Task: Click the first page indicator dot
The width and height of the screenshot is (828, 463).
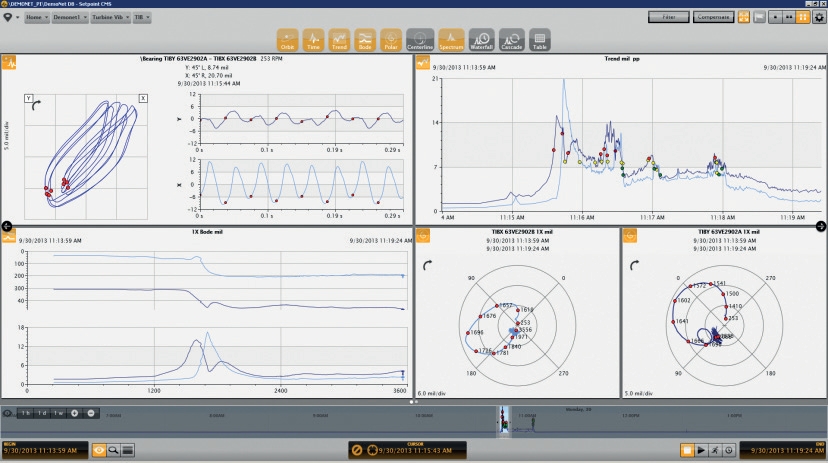Action: click(x=411, y=402)
